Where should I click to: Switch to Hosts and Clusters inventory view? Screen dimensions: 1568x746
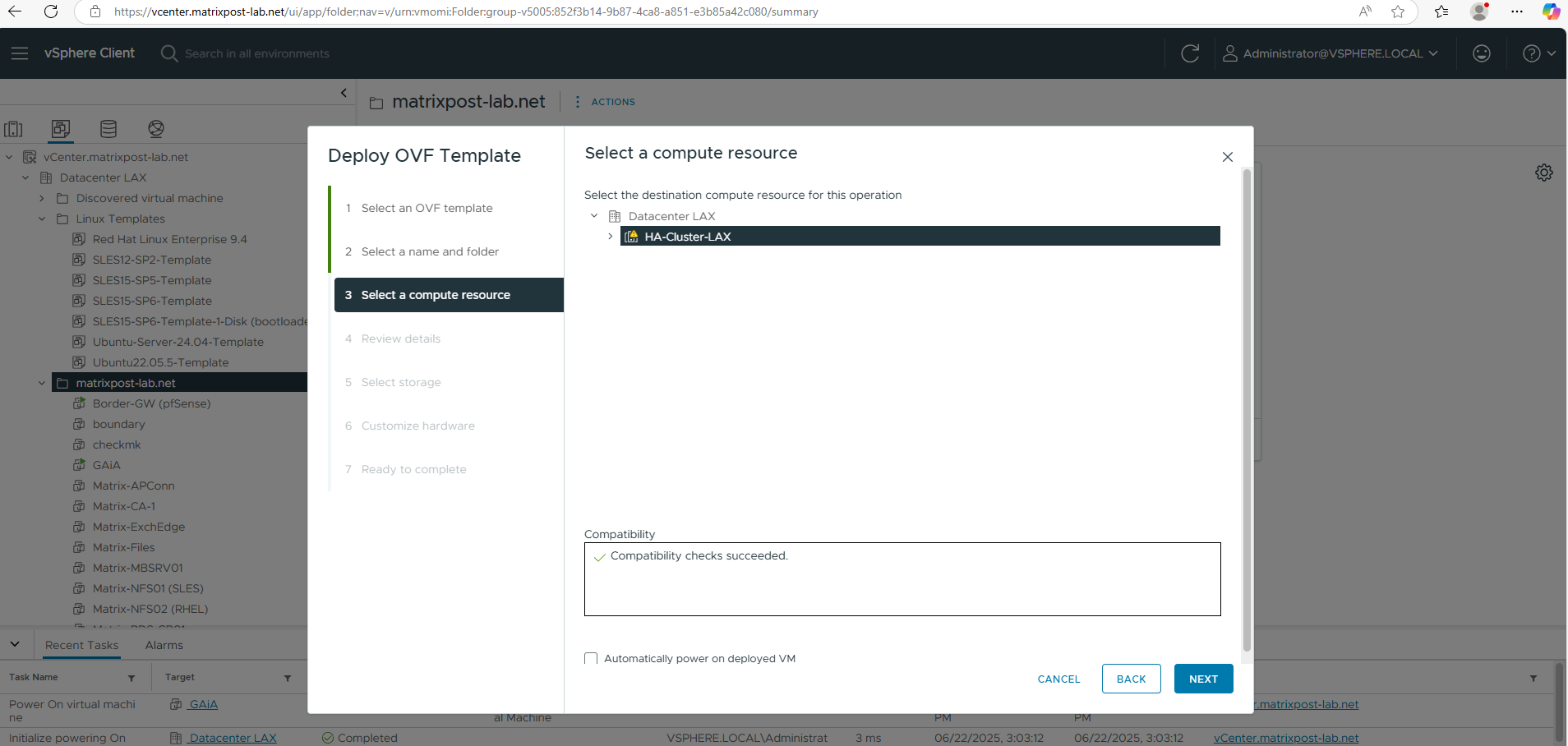click(14, 129)
